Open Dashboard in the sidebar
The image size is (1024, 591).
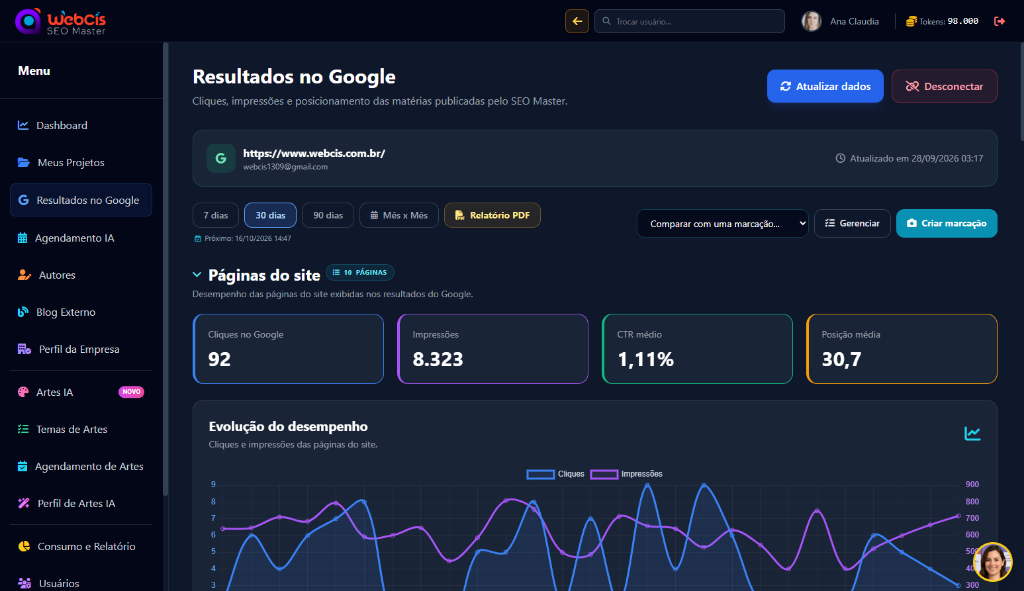(81, 125)
